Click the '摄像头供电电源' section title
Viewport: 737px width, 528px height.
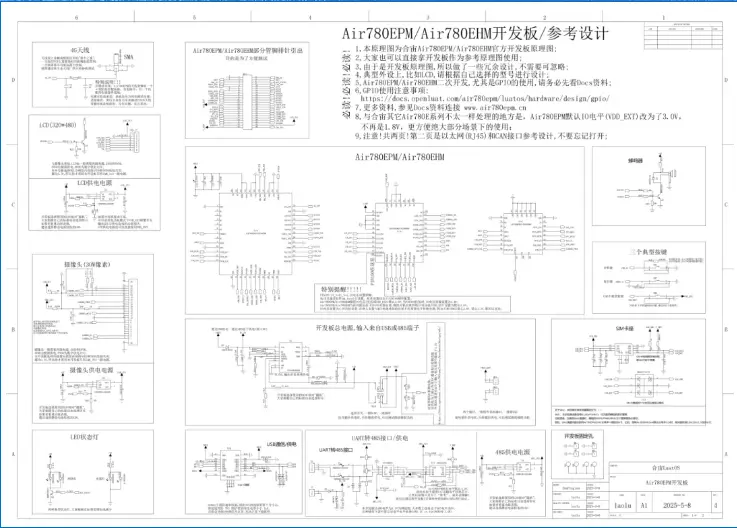(91, 370)
